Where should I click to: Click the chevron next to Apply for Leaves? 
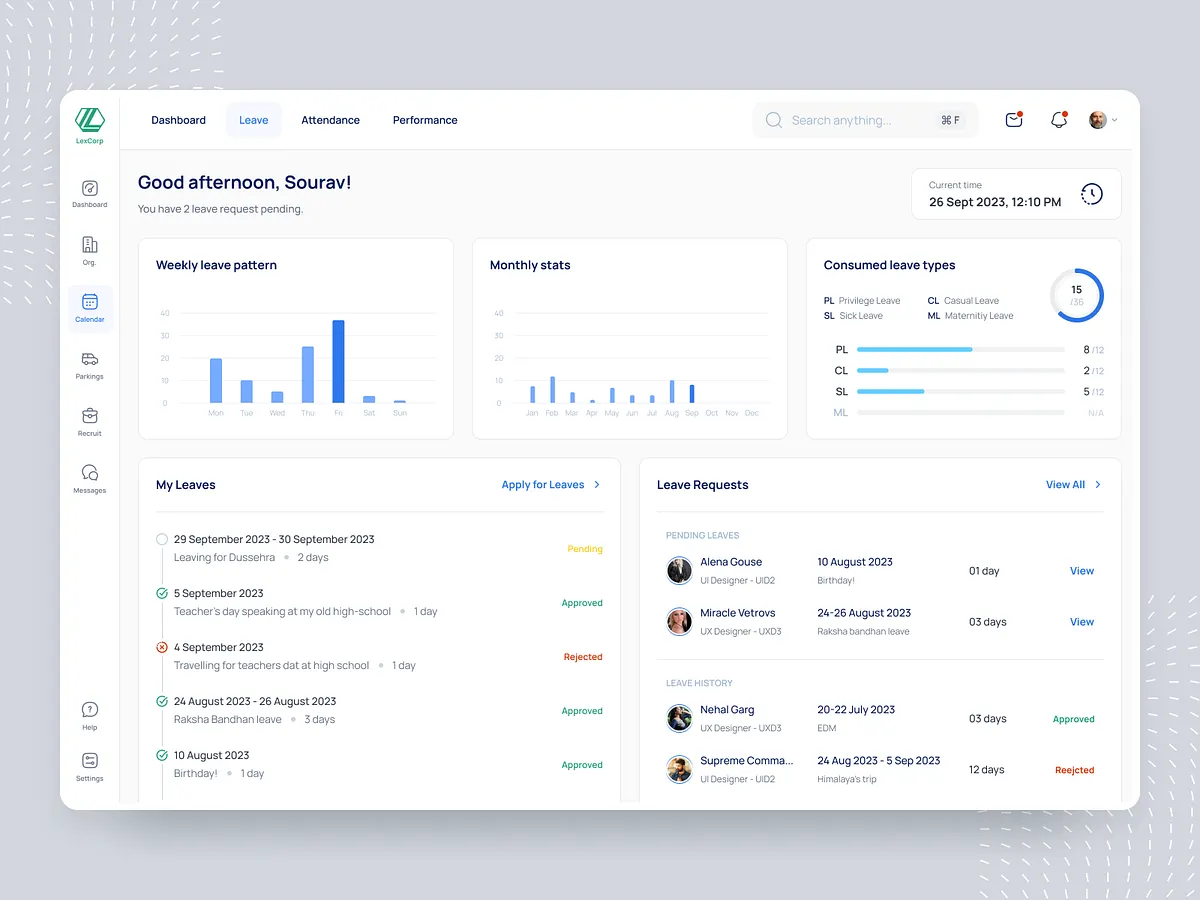[x=597, y=484]
